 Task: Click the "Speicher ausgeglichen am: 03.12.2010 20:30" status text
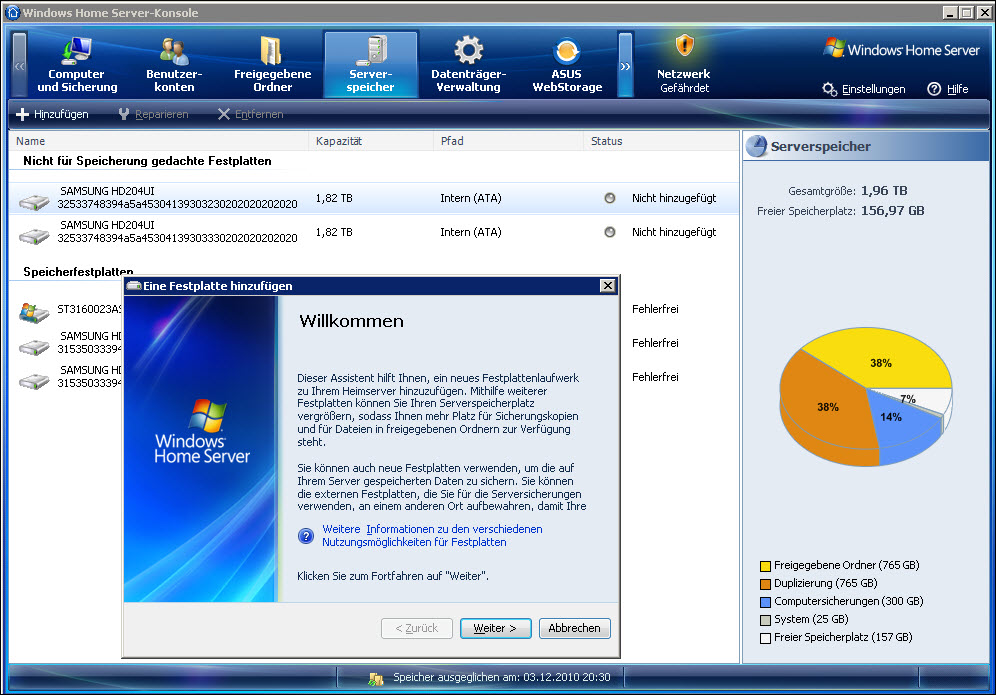502,677
